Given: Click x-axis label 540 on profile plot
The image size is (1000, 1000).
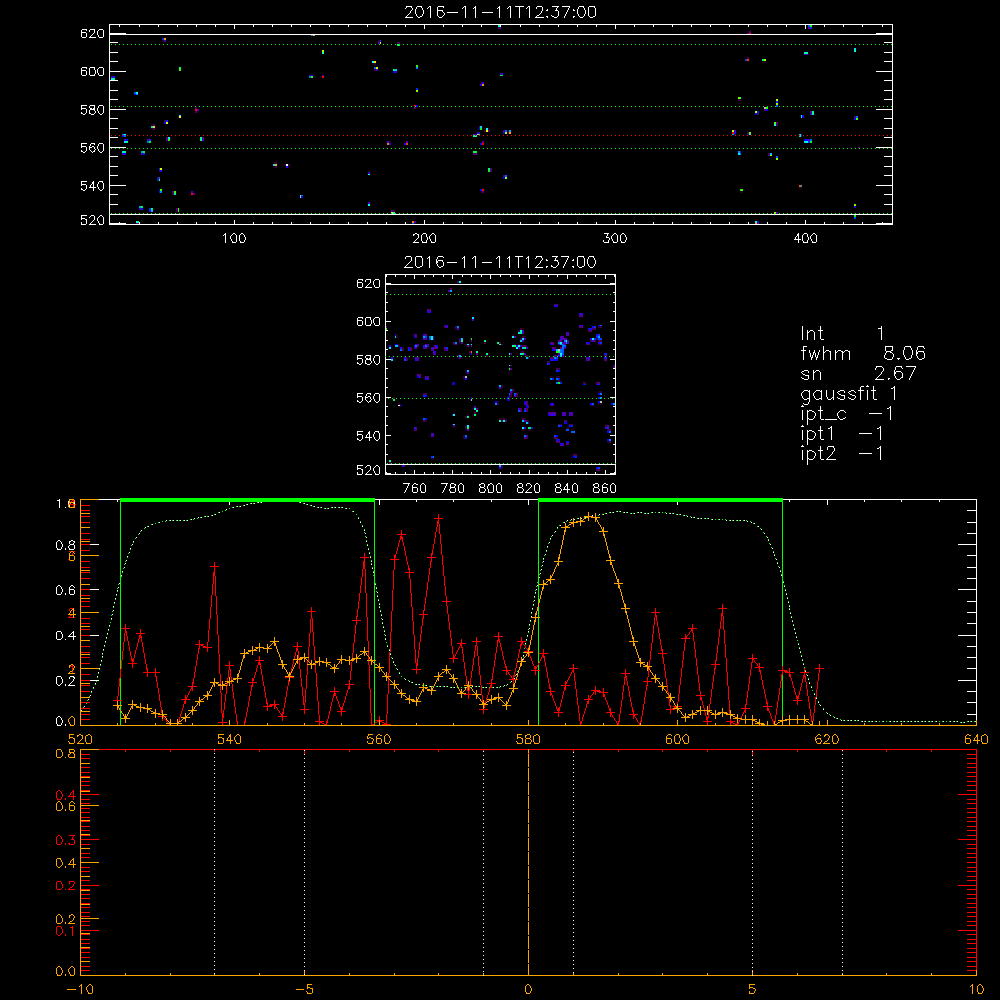Looking at the screenshot, I should pyautogui.click(x=229, y=739).
